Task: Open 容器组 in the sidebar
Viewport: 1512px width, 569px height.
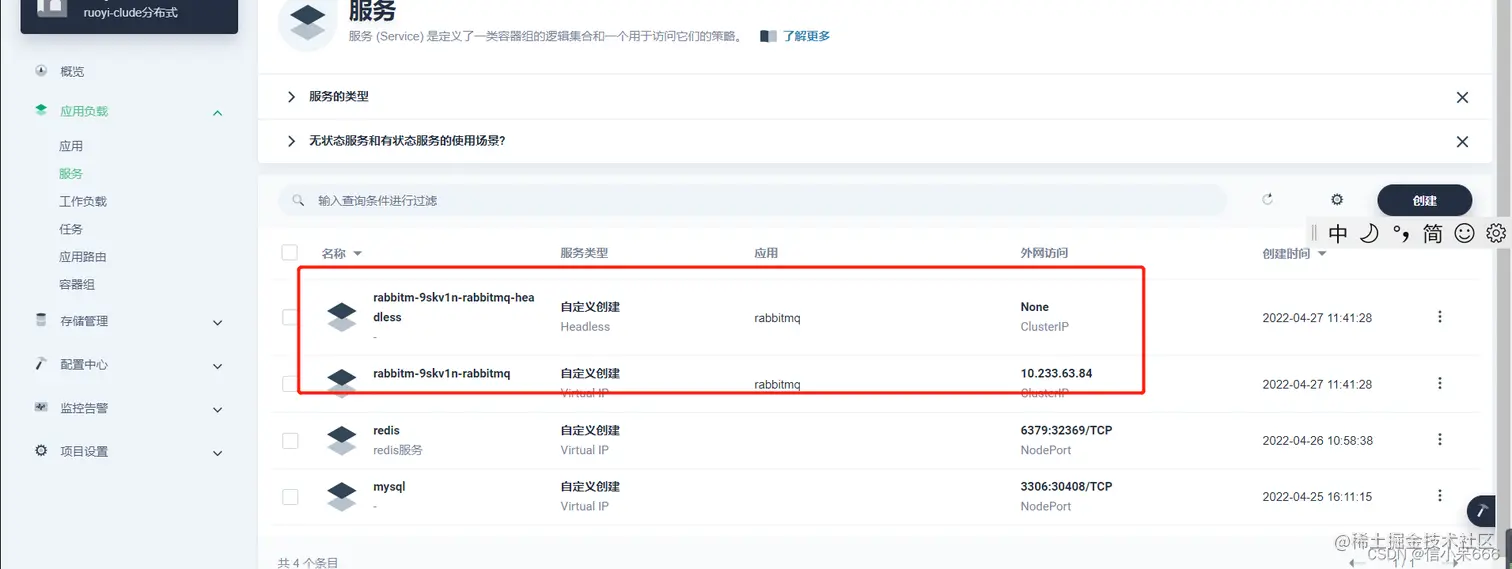Action: click(x=77, y=285)
